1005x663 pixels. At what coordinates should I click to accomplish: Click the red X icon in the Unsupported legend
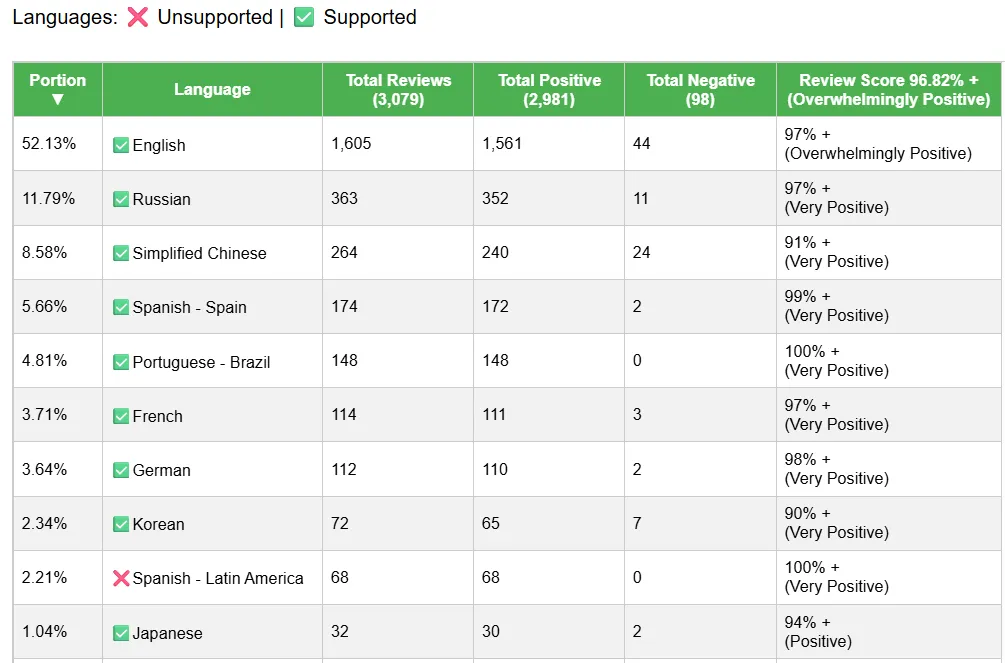coord(138,17)
